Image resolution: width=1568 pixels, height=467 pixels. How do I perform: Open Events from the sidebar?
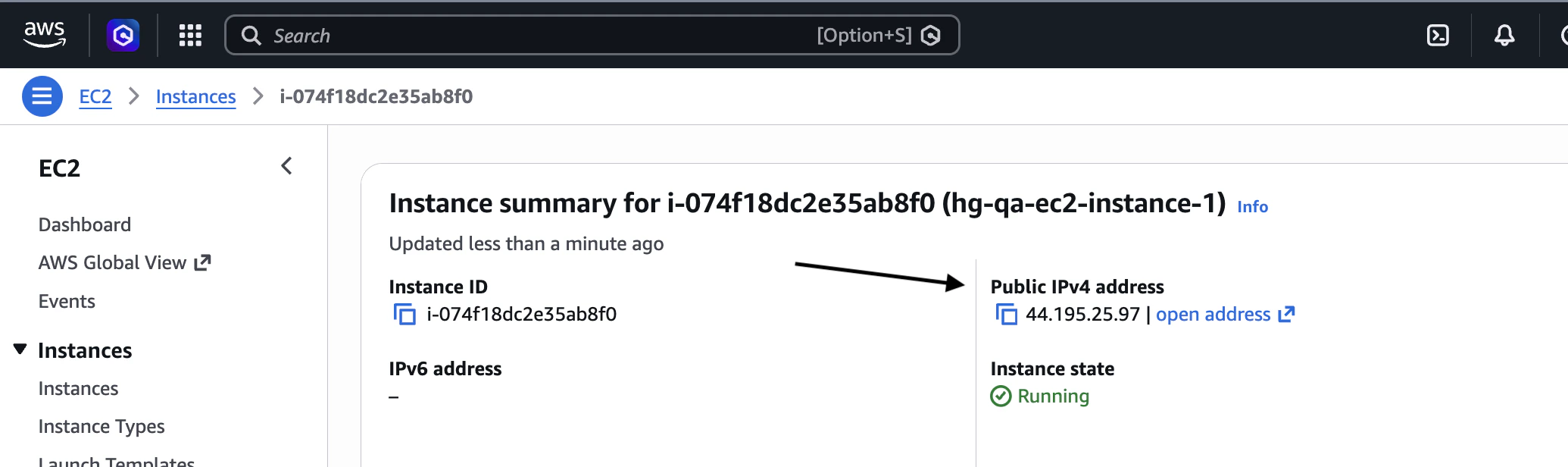pos(67,300)
